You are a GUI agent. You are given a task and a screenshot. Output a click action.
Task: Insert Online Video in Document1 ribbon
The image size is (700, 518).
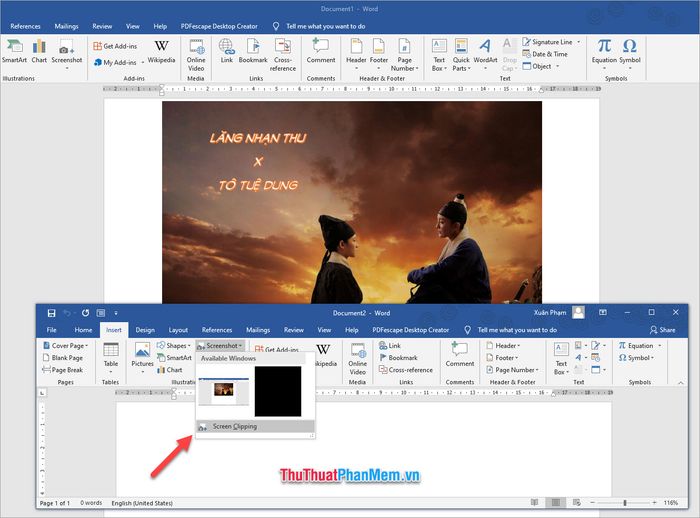tap(196, 55)
